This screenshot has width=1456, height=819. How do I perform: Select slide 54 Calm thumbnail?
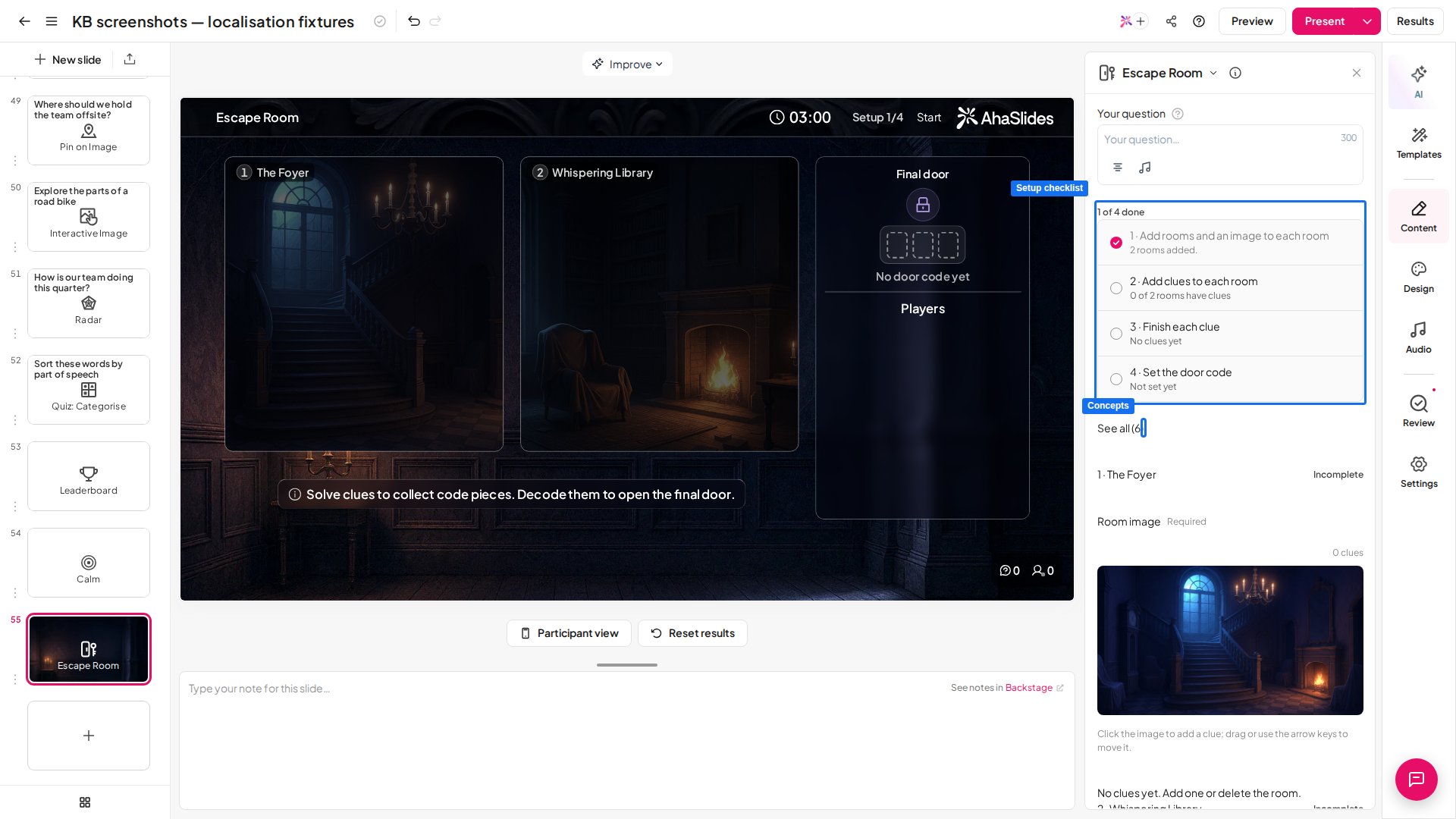(x=89, y=563)
